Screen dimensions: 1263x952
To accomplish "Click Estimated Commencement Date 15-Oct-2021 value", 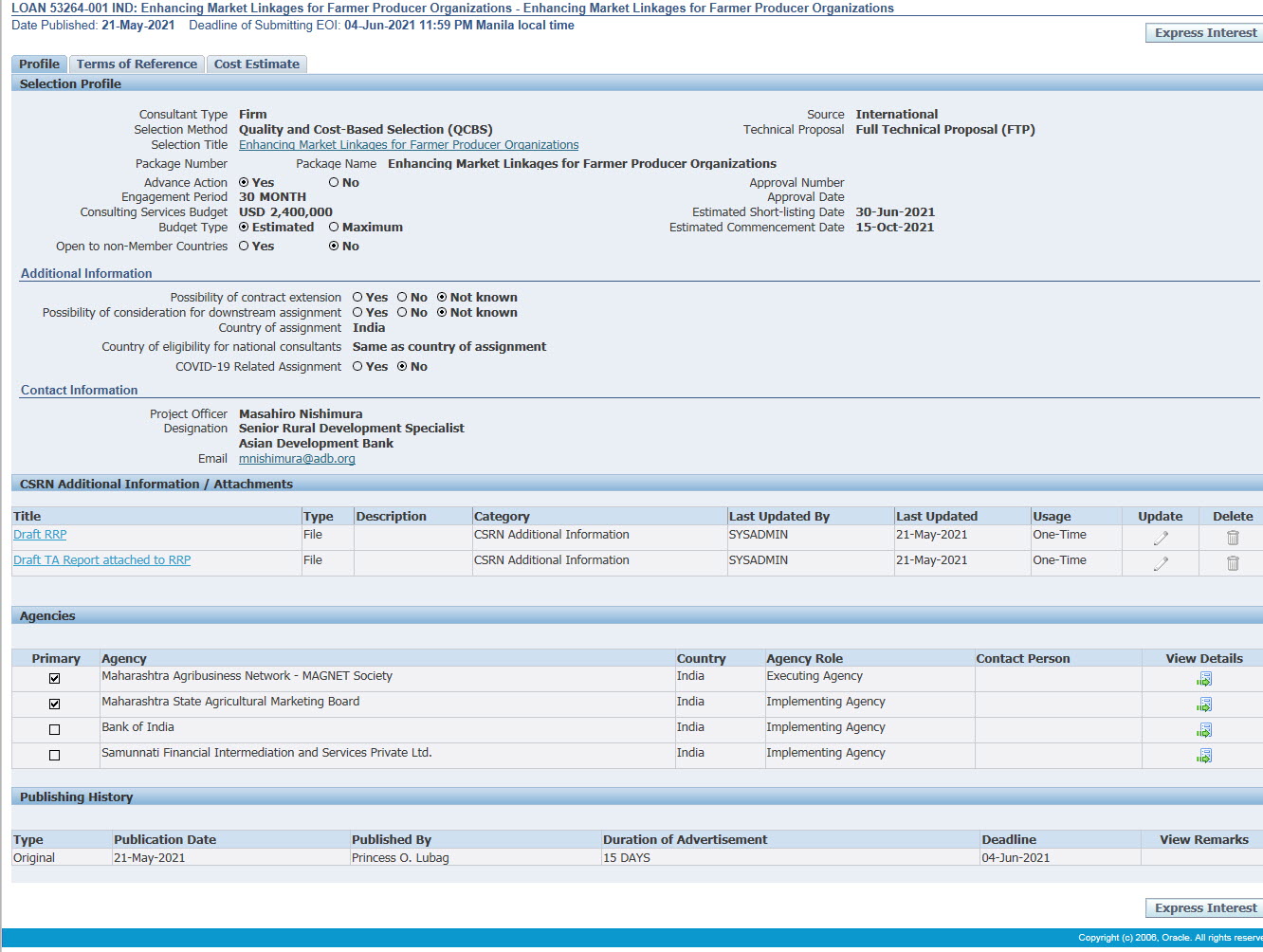I will [x=895, y=228].
